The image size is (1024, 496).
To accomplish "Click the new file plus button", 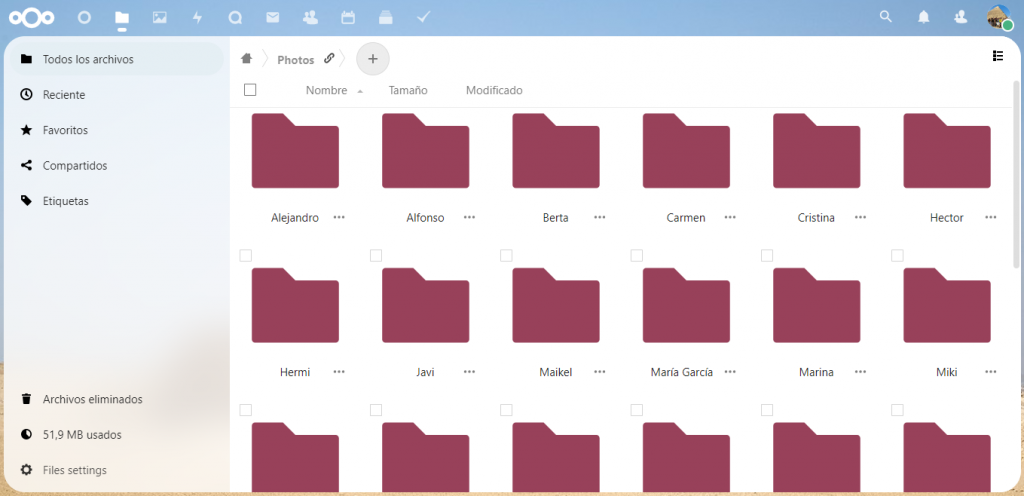I will click(373, 59).
